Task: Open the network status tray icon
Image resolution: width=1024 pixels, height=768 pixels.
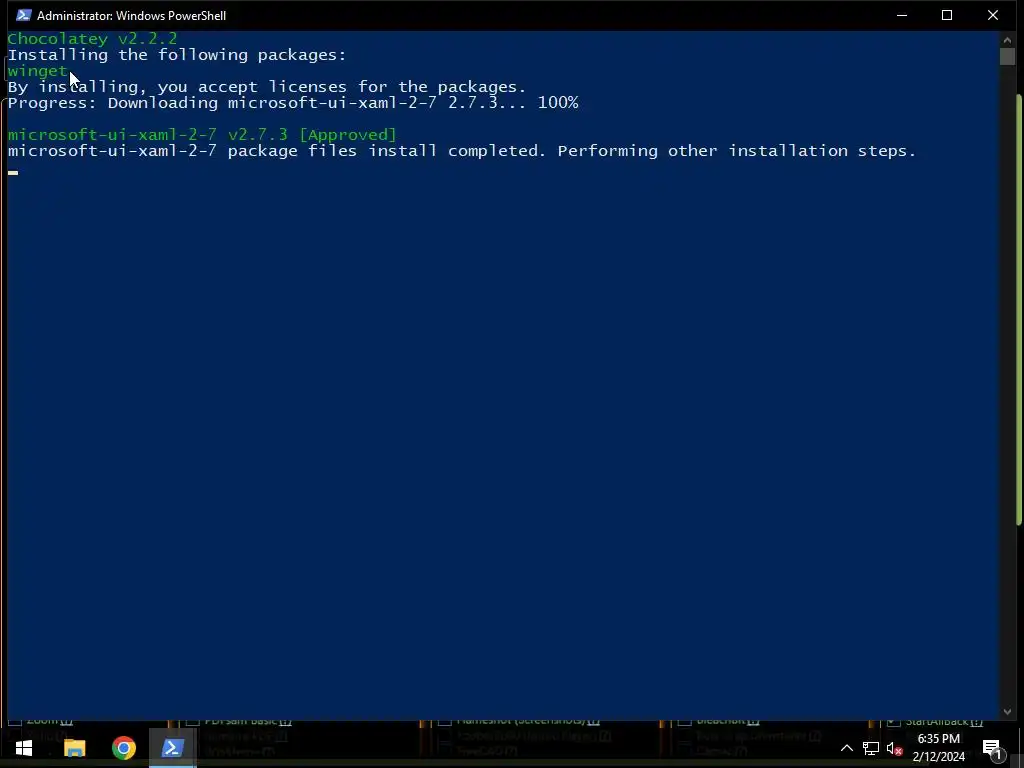Action: [871, 748]
